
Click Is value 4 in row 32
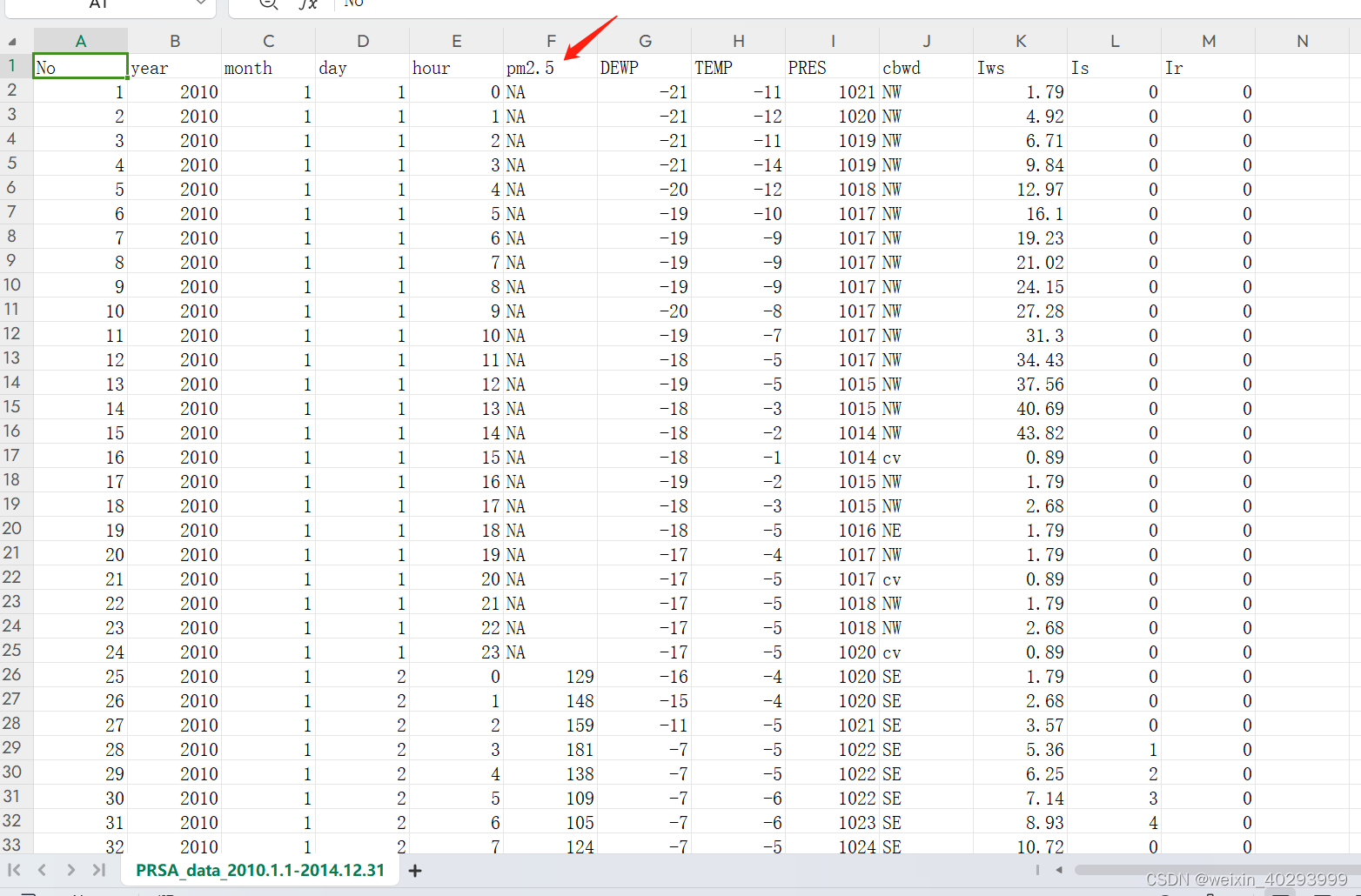pos(1115,822)
